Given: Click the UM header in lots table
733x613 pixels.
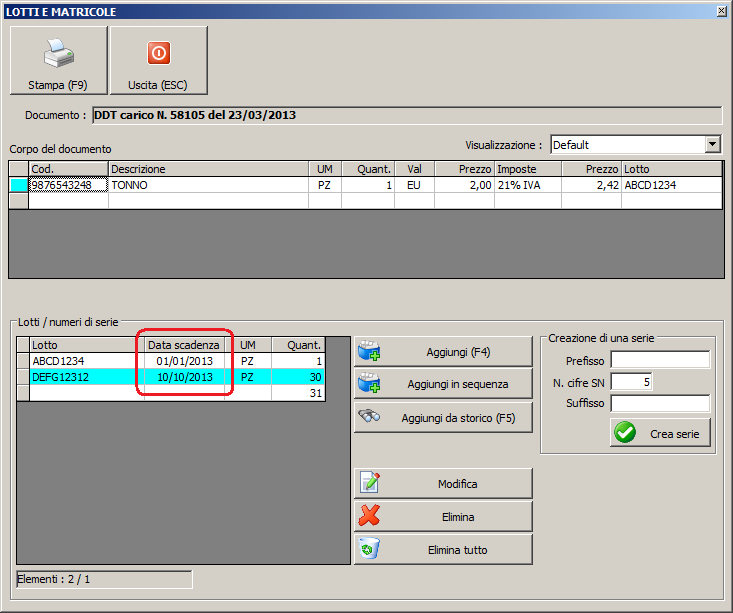Looking at the screenshot, I should click(x=248, y=345).
